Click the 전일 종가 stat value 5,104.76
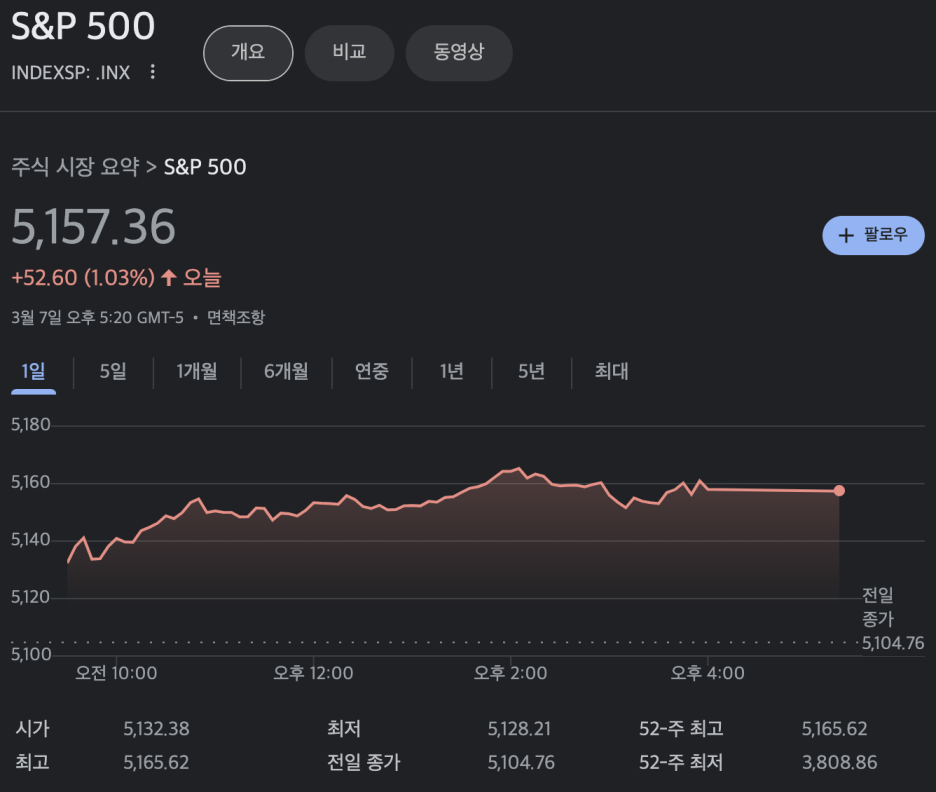 521,762
